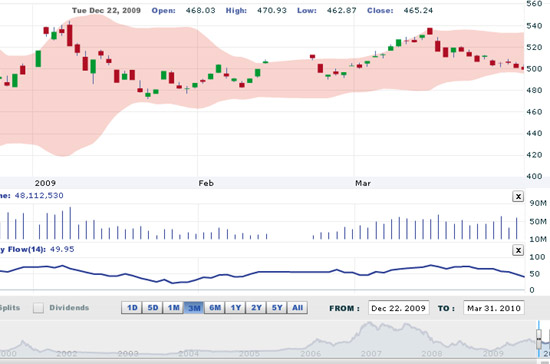Switch chart to 6M range
Screen dimensions: 550x364
pyautogui.click(x=215, y=308)
